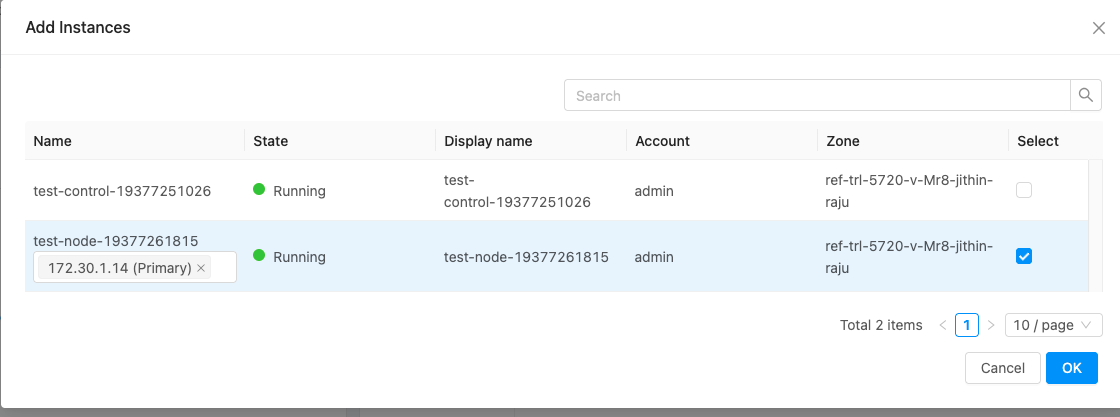Click page number 1 in pagination
Viewport: 1120px width, 417px height.
[966, 325]
